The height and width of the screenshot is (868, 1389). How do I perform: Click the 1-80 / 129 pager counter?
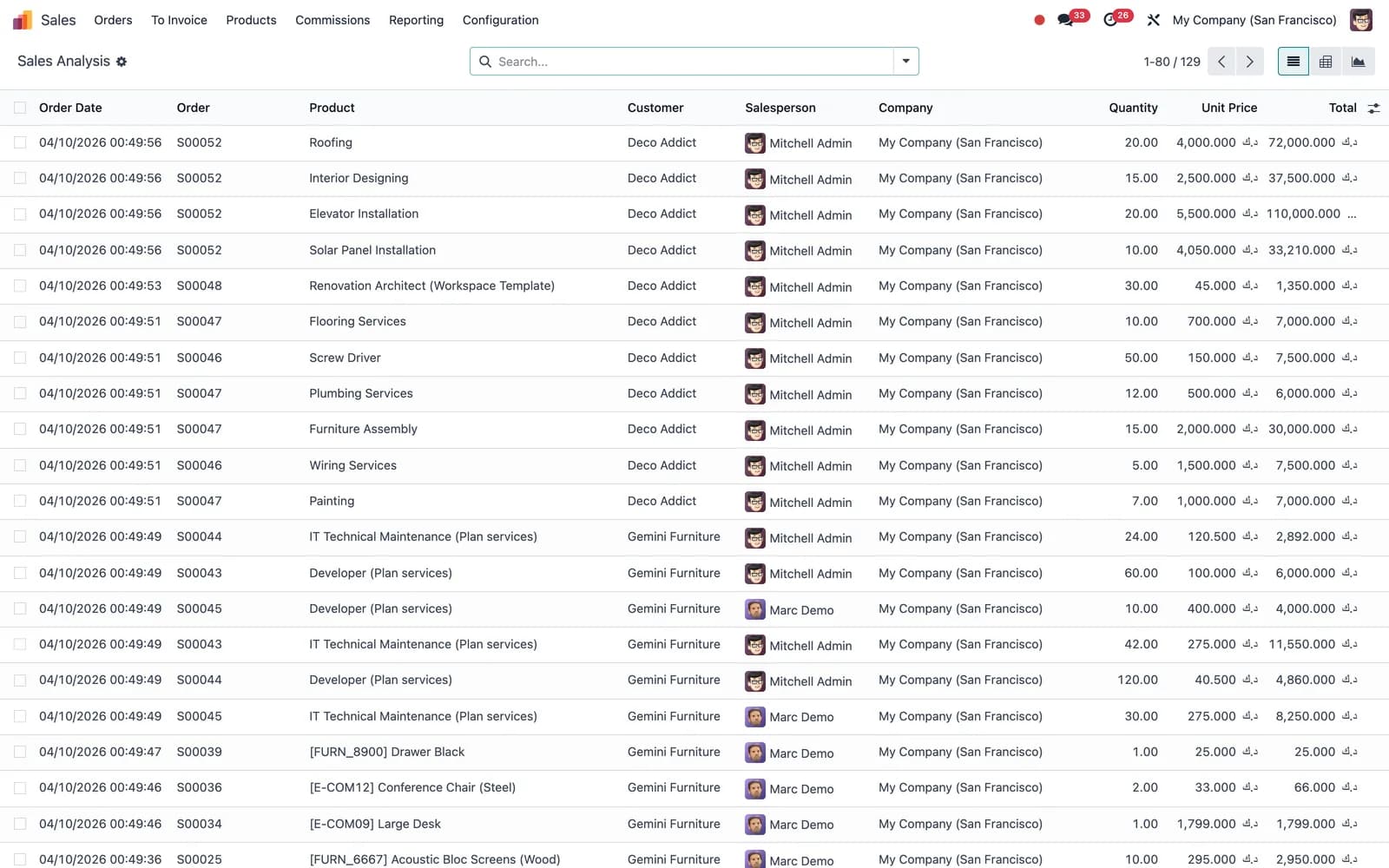[1172, 62]
